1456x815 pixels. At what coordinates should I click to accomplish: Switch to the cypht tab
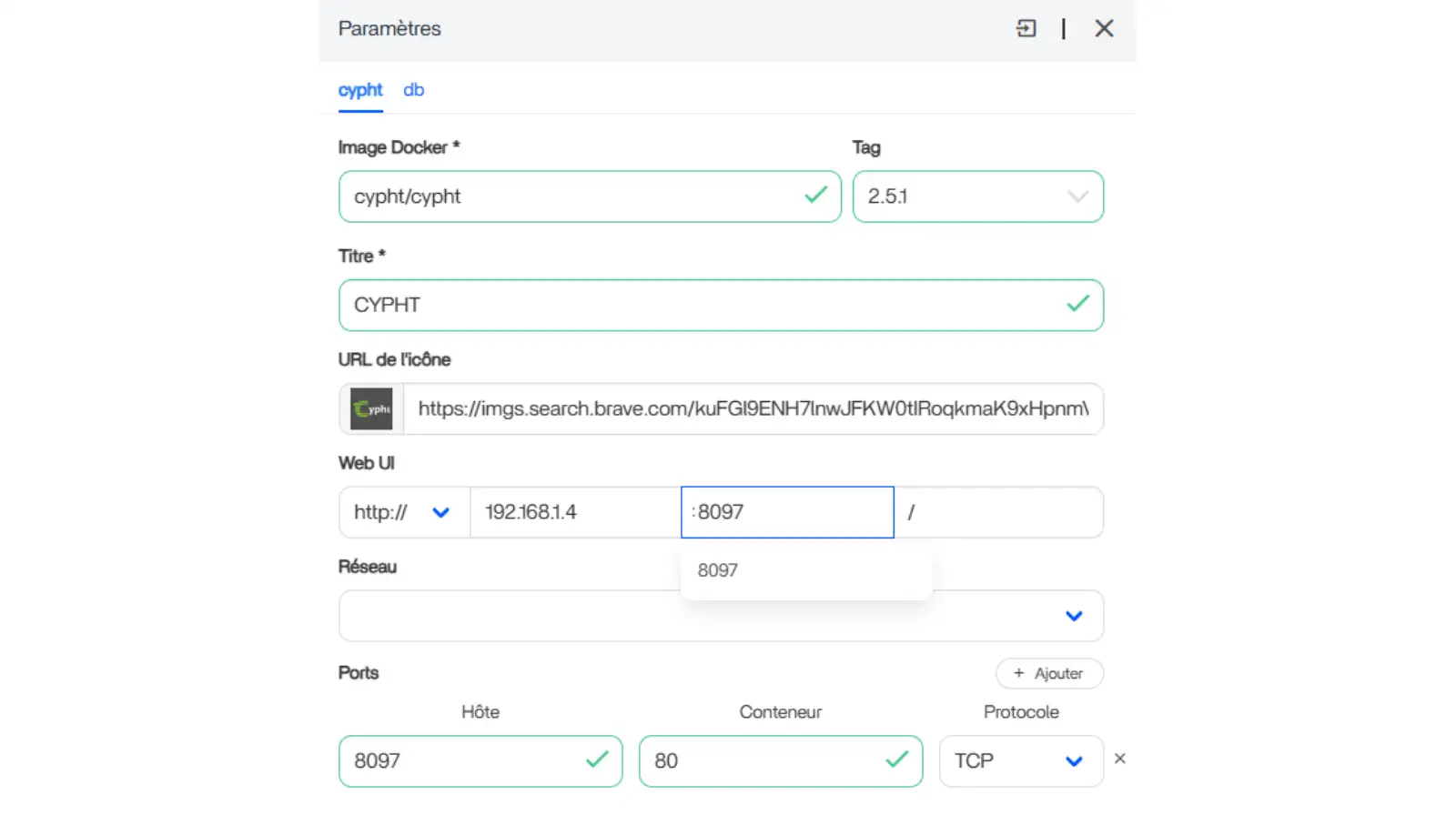360,90
